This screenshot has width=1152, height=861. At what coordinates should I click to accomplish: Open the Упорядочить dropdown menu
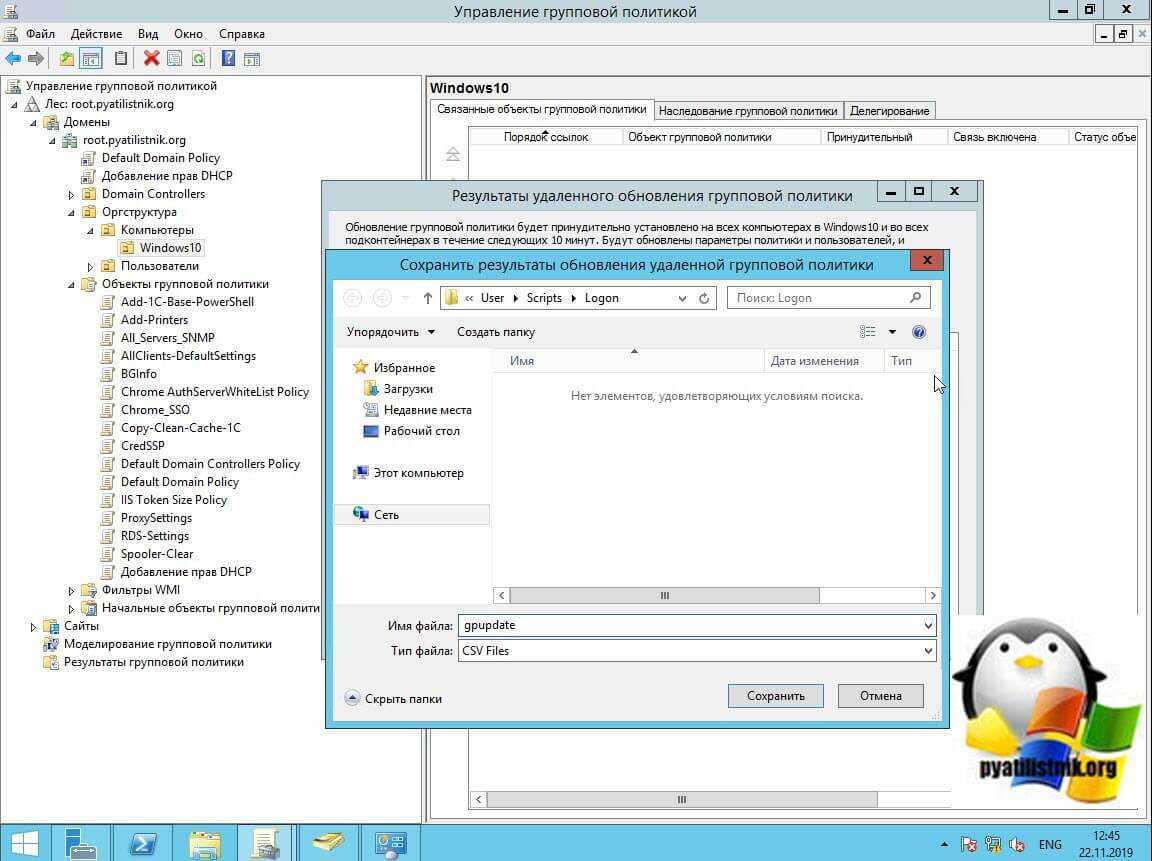tap(391, 332)
